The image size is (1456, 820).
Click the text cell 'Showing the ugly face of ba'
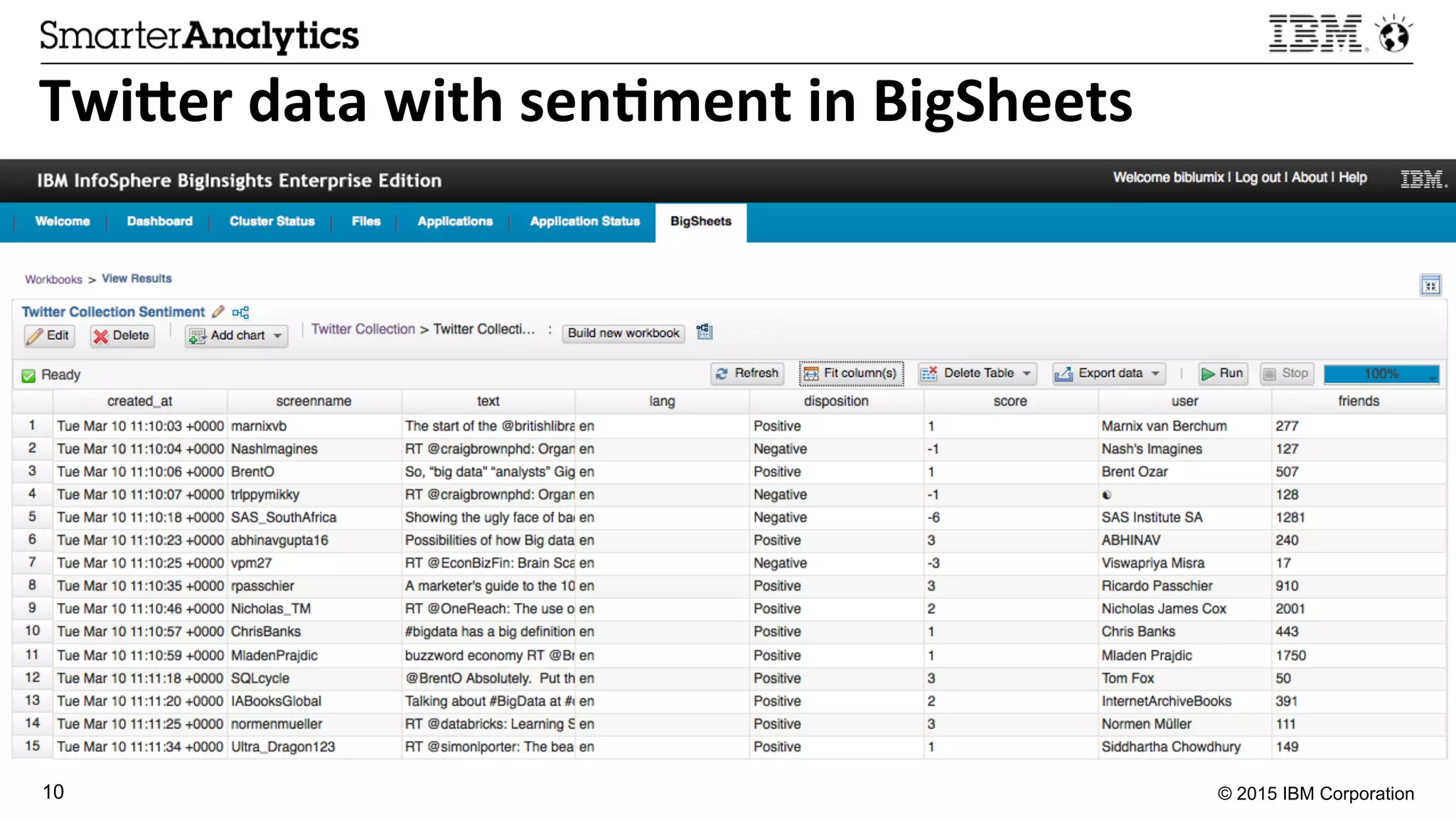[488, 517]
